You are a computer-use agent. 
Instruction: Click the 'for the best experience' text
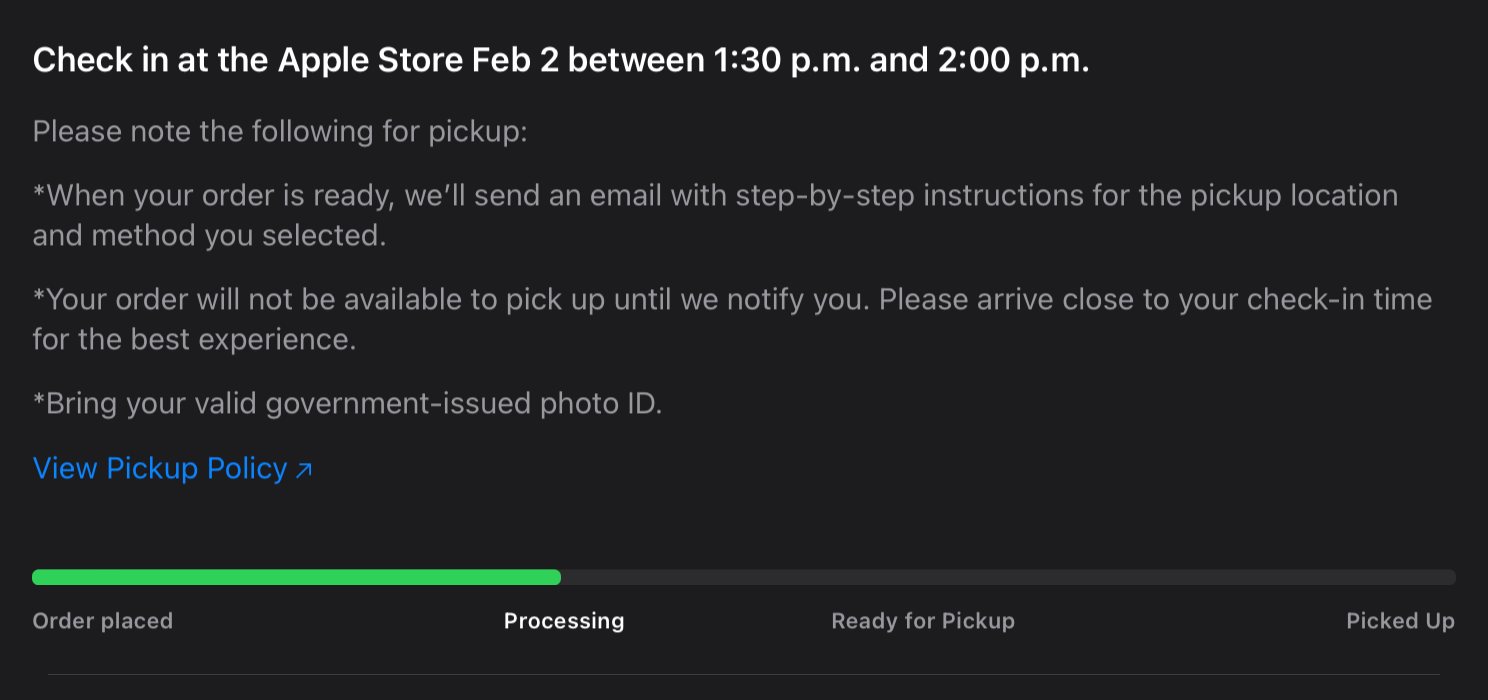click(x=194, y=340)
